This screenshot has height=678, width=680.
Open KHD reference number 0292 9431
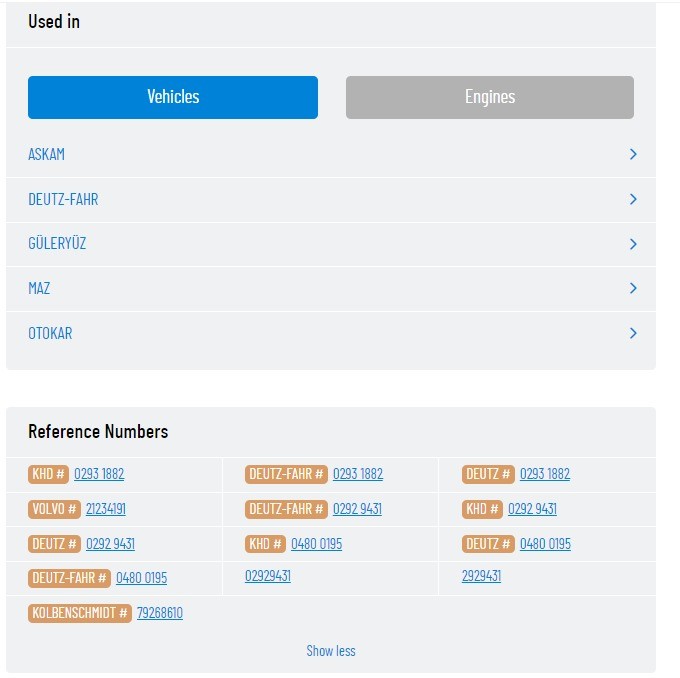point(532,509)
